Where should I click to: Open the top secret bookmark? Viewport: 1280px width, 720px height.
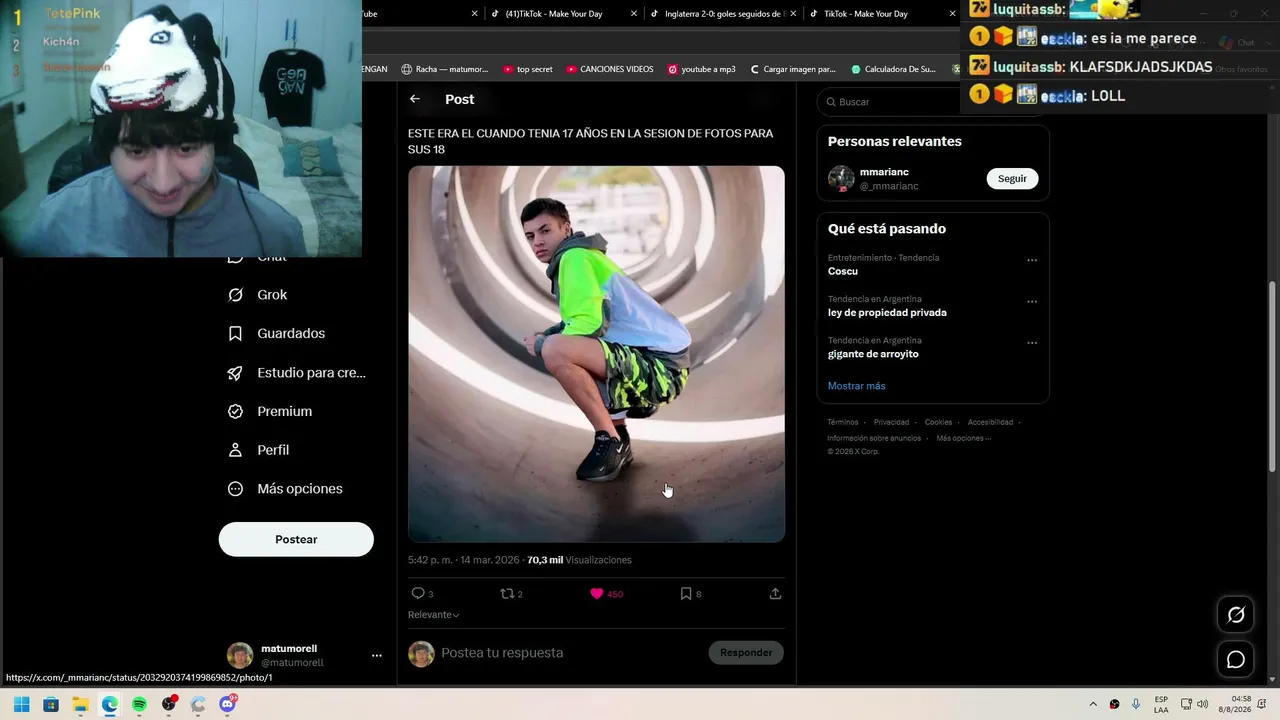(x=527, y=69)
